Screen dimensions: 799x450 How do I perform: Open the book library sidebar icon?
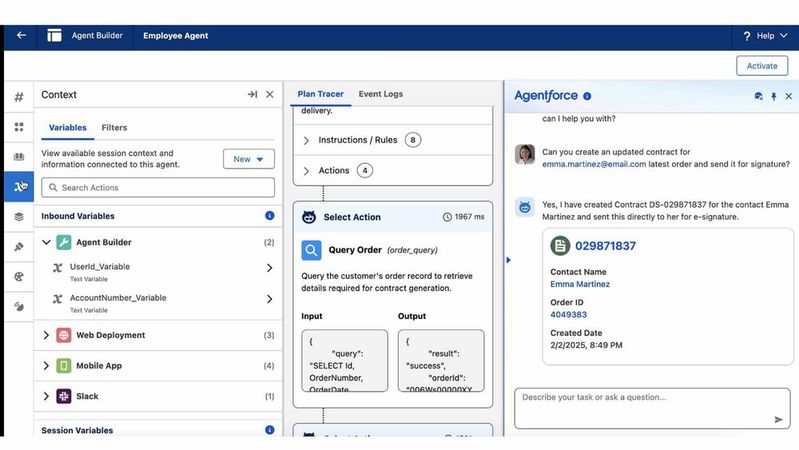click(19, 157)
